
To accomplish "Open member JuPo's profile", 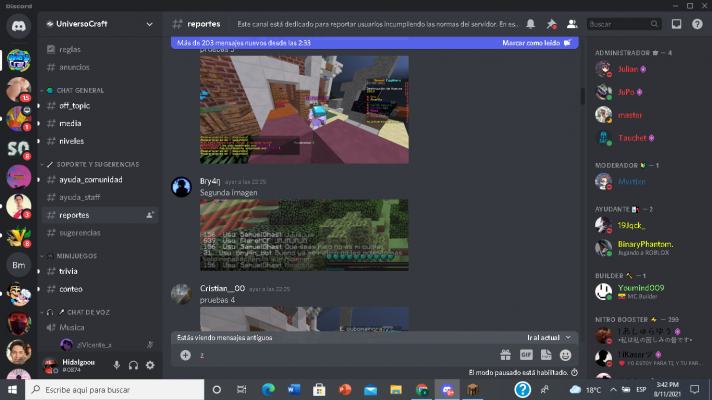I will point(648,92).
